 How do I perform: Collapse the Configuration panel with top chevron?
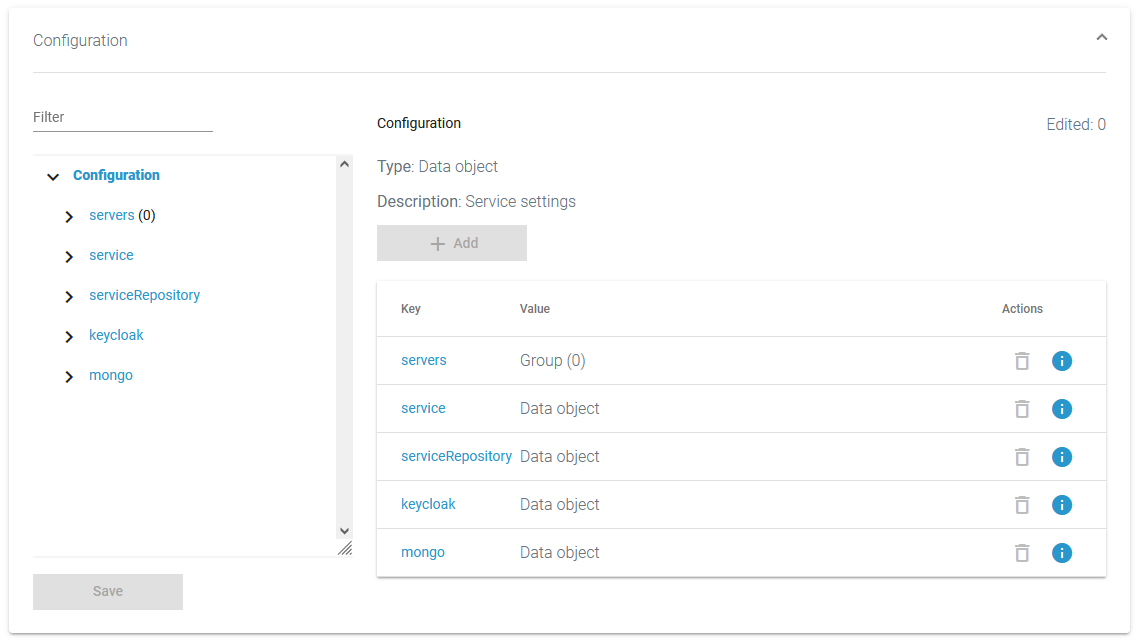point(1101,36)
